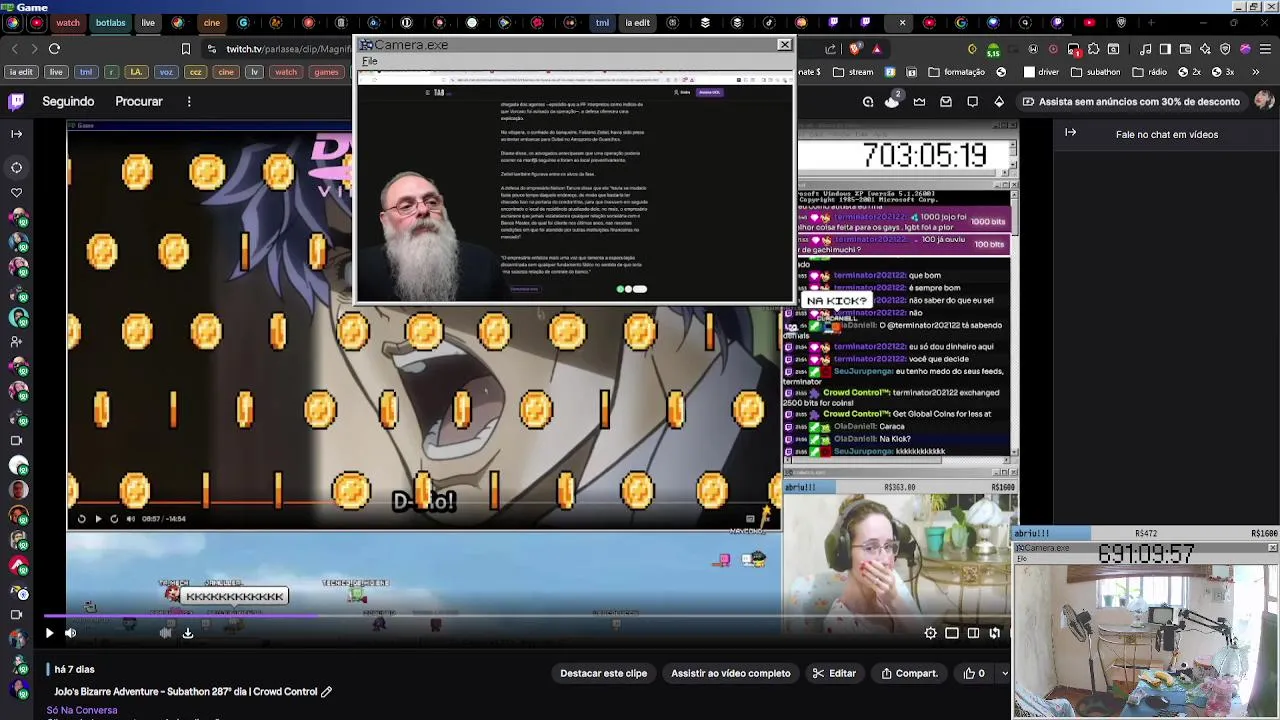Open a new browser tab with plus button
This screenshot has height=720, width=1280.
coord(1151,22)
